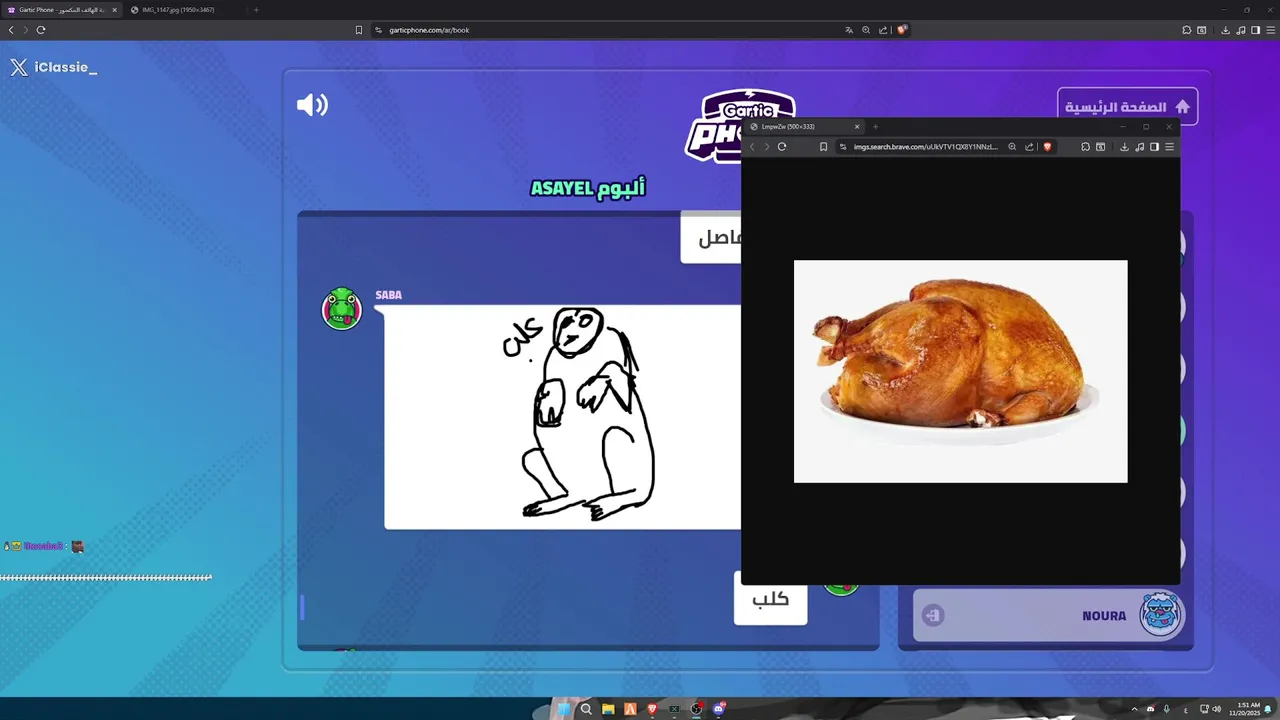The width and height of the screenshot is (1280, 720).
Task: Open downloads in the main browser window
Action: click(1225, 30)
